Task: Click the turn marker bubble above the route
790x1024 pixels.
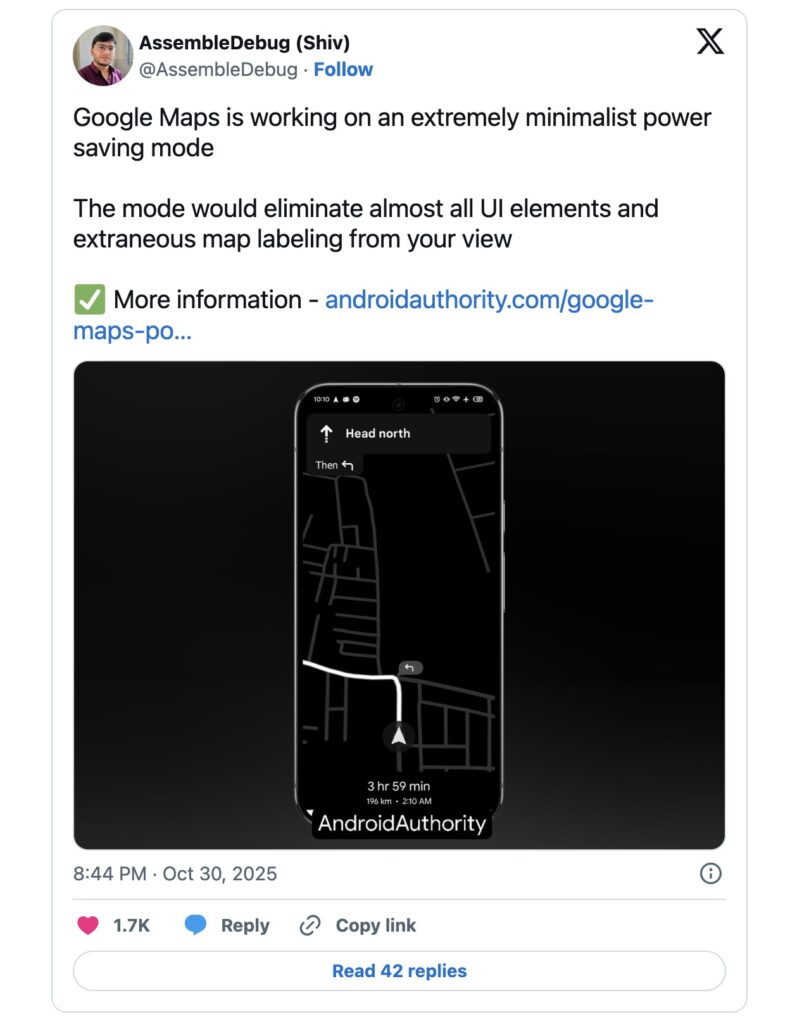Action: point(409,667)
